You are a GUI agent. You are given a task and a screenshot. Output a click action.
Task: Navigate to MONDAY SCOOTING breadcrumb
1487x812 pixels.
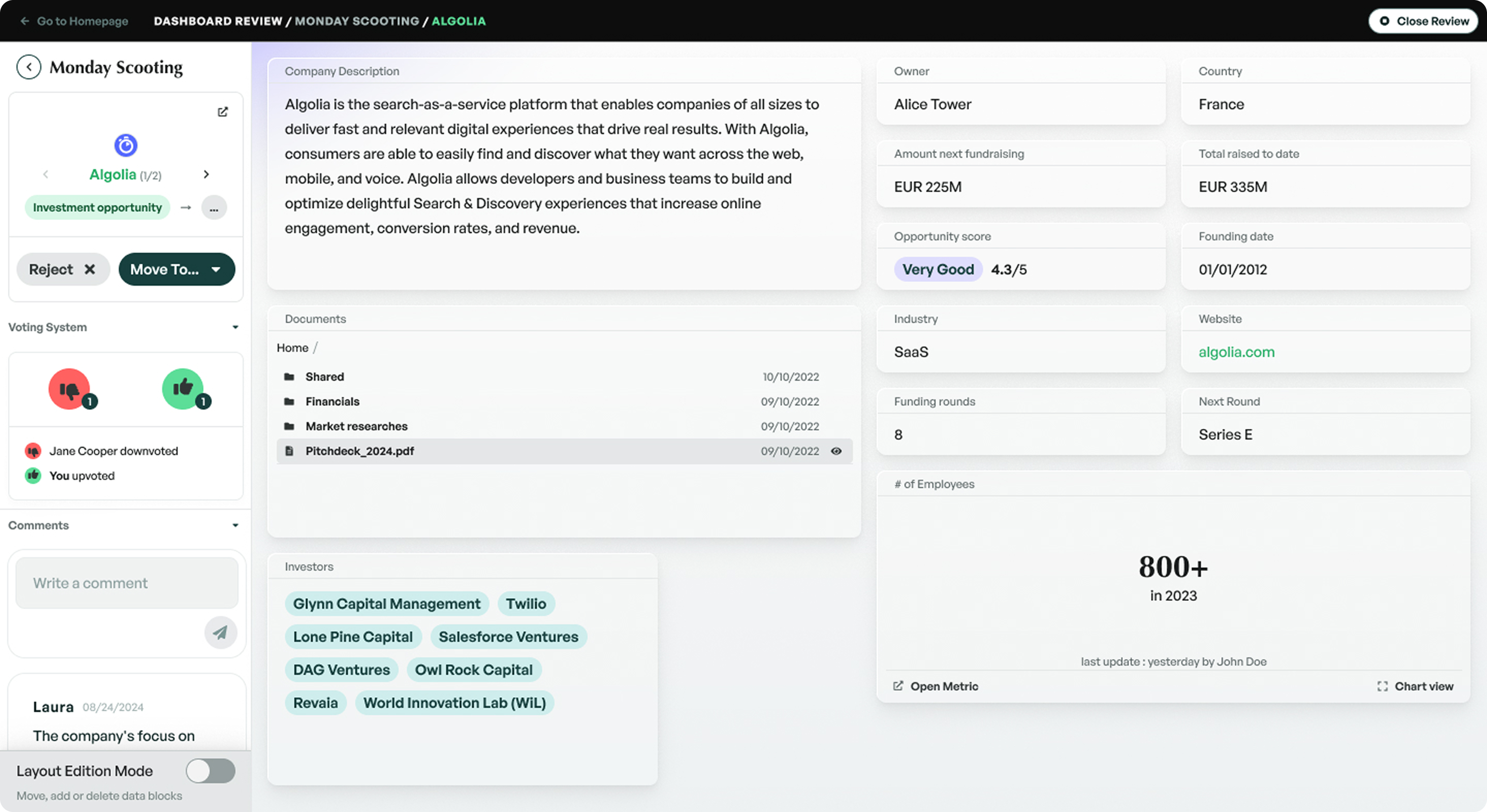click(357, 21)
